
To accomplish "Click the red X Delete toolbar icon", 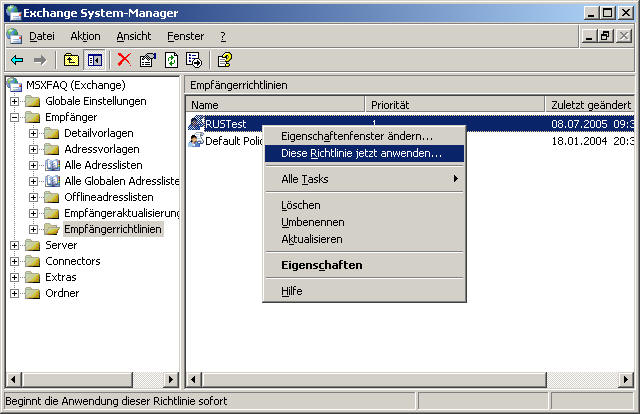I will [124, 60].
